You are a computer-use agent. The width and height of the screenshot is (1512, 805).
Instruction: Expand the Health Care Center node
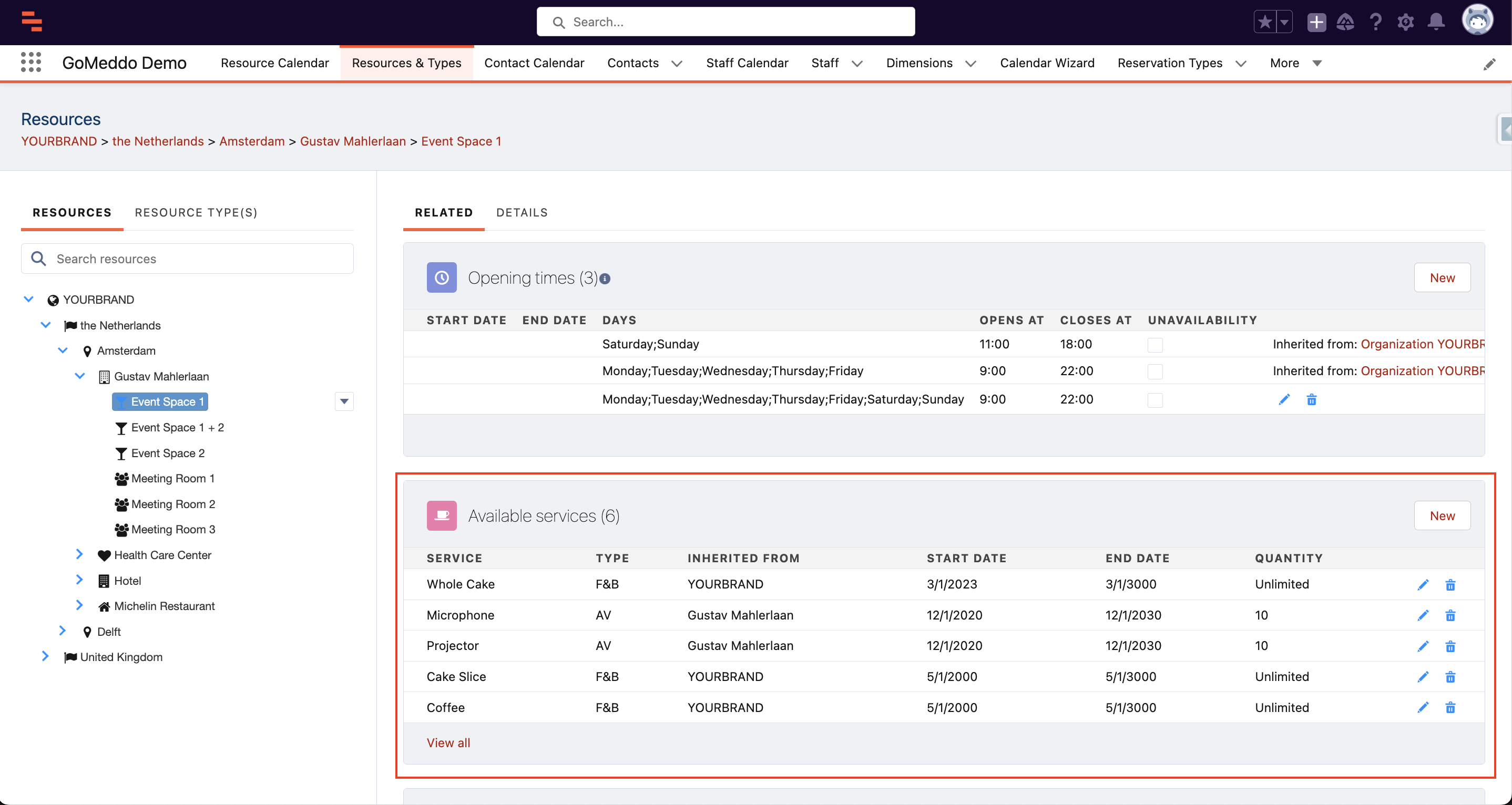[x=79, y=554]
